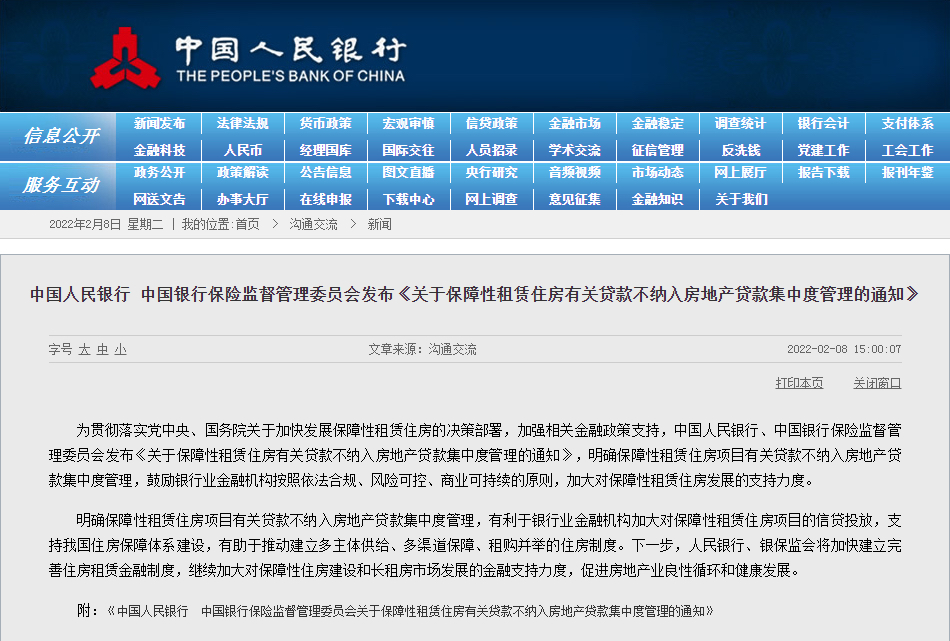Go to 图文直播 page
Viewport: 950px width, 641px height.
coord(408,173)
